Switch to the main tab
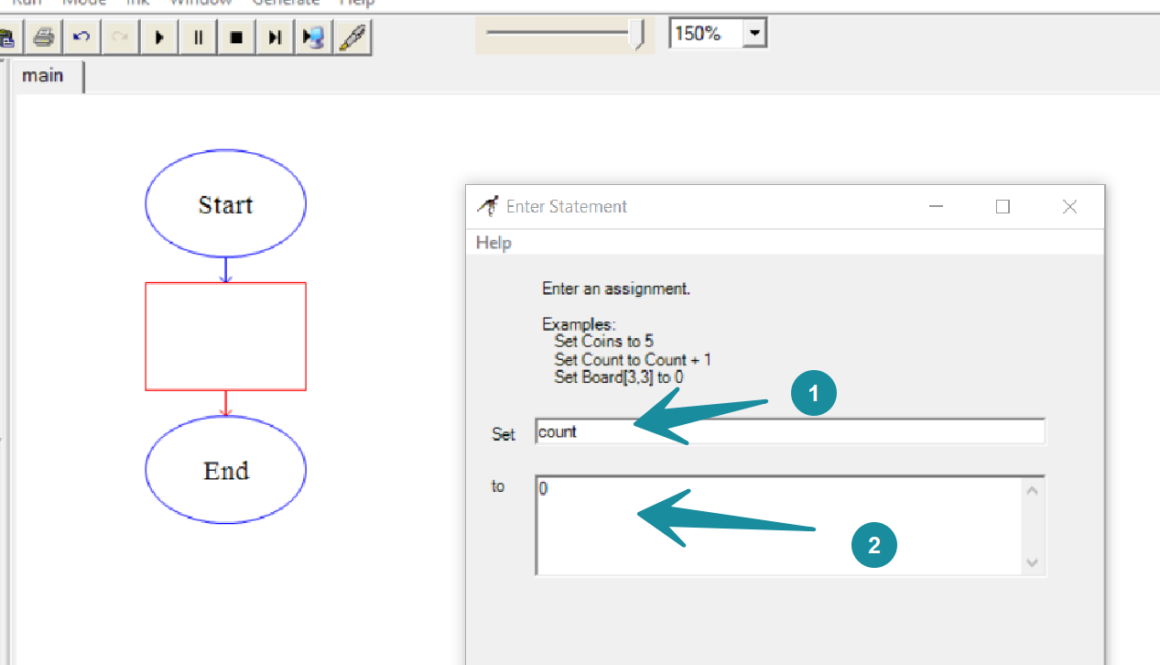 click(43, 76)
